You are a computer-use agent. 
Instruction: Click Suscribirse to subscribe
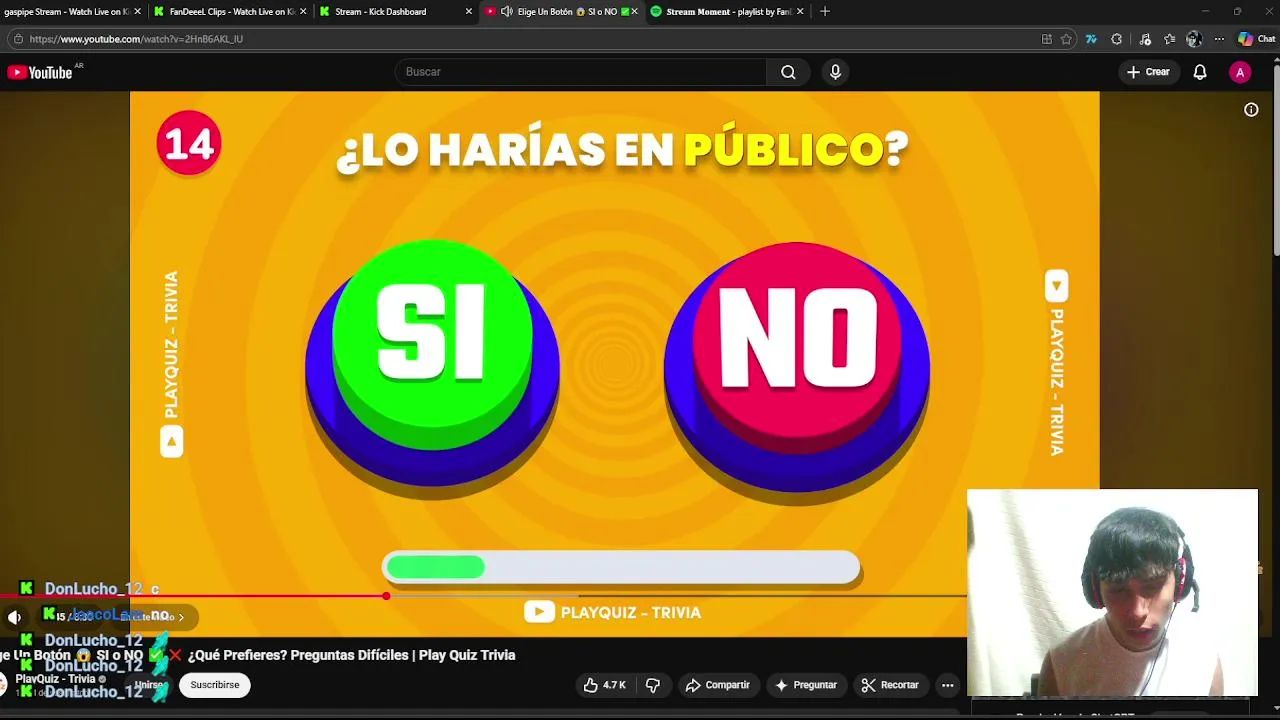(x=215, y=685)
